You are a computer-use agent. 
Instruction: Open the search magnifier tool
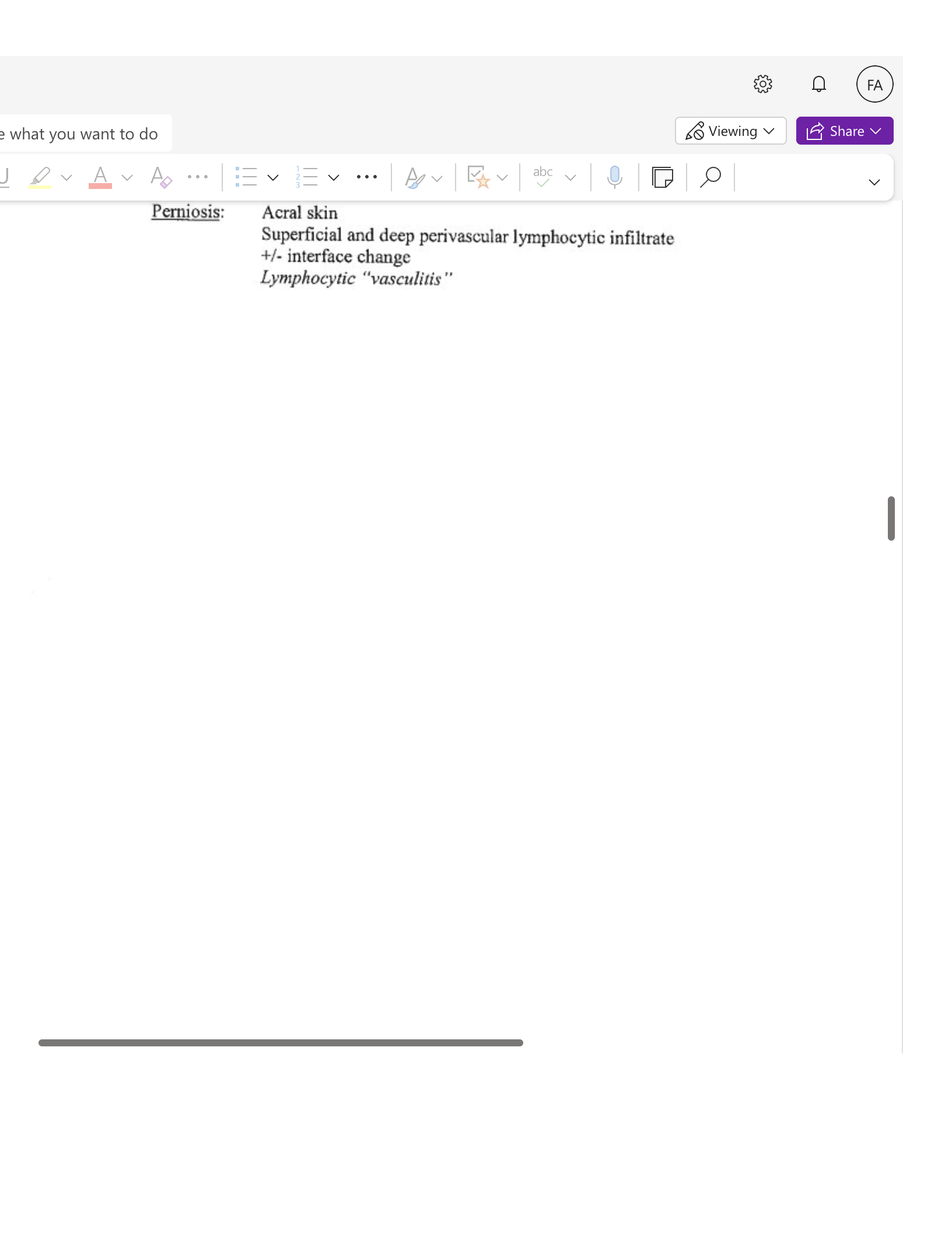(x=710, y=177)
